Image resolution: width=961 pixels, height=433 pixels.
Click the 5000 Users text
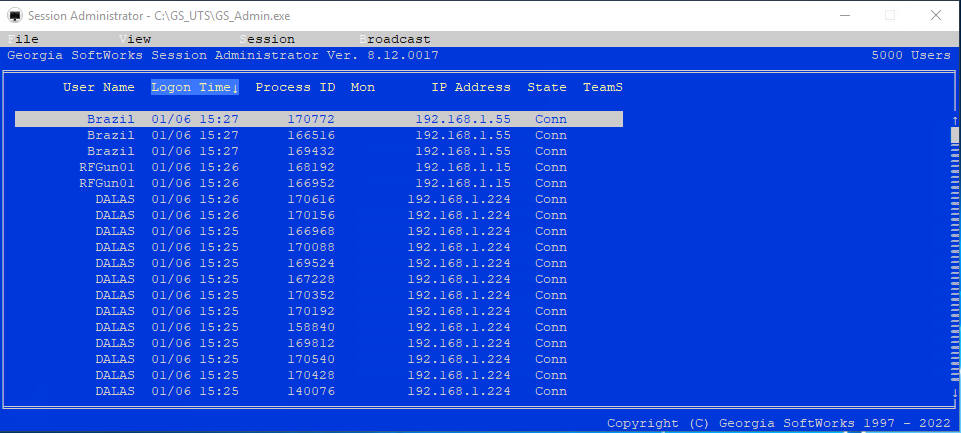pos(911,55)
